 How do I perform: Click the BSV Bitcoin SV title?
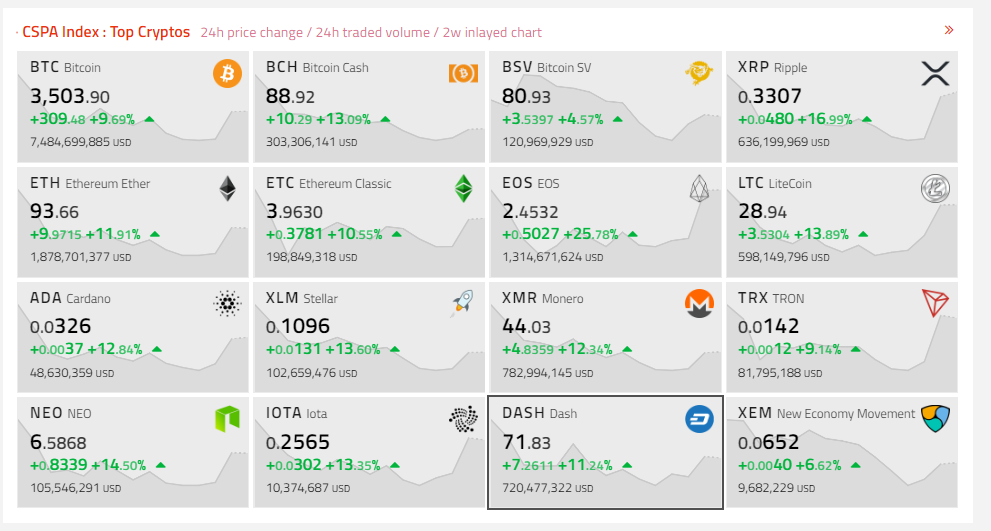point(547,67)
